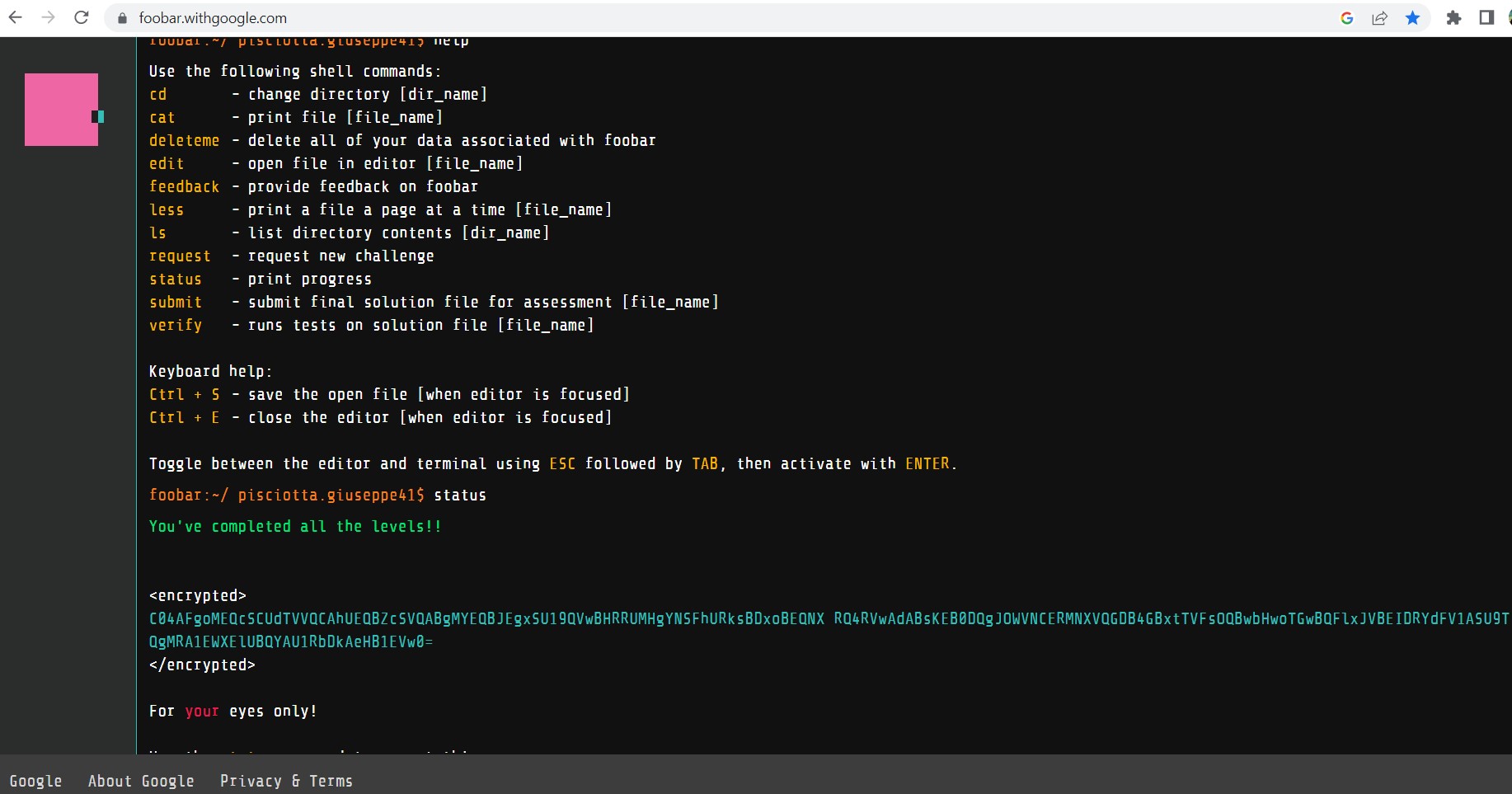Viewport: 1512px width, 794px height.
Task: Select the red 'your' word in 'For your eyes only!'
Action: (202, 712)
